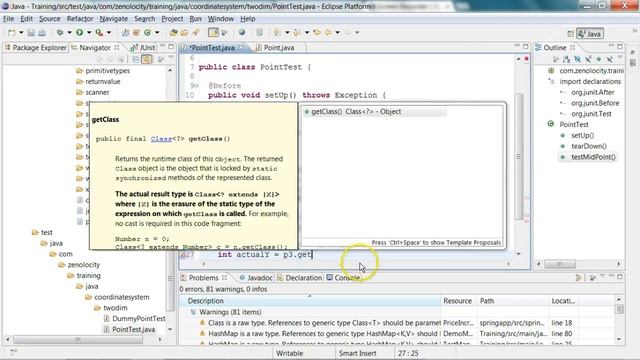Screen dimensions: 640x360
Task: Click the Open Task folder icon
Action: coord(184,33)
